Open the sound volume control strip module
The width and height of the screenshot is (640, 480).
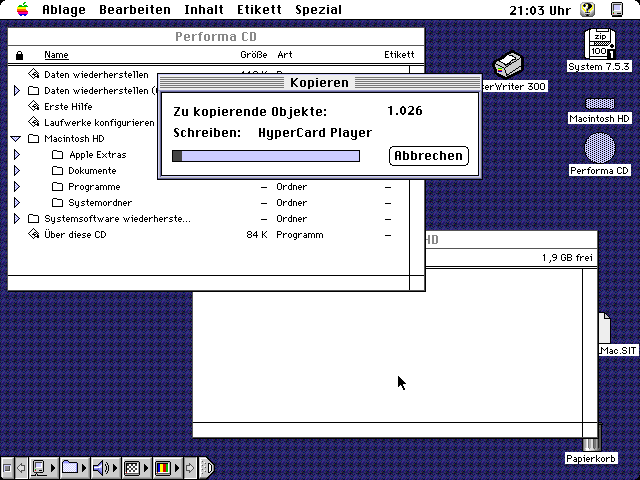point(101,467)
